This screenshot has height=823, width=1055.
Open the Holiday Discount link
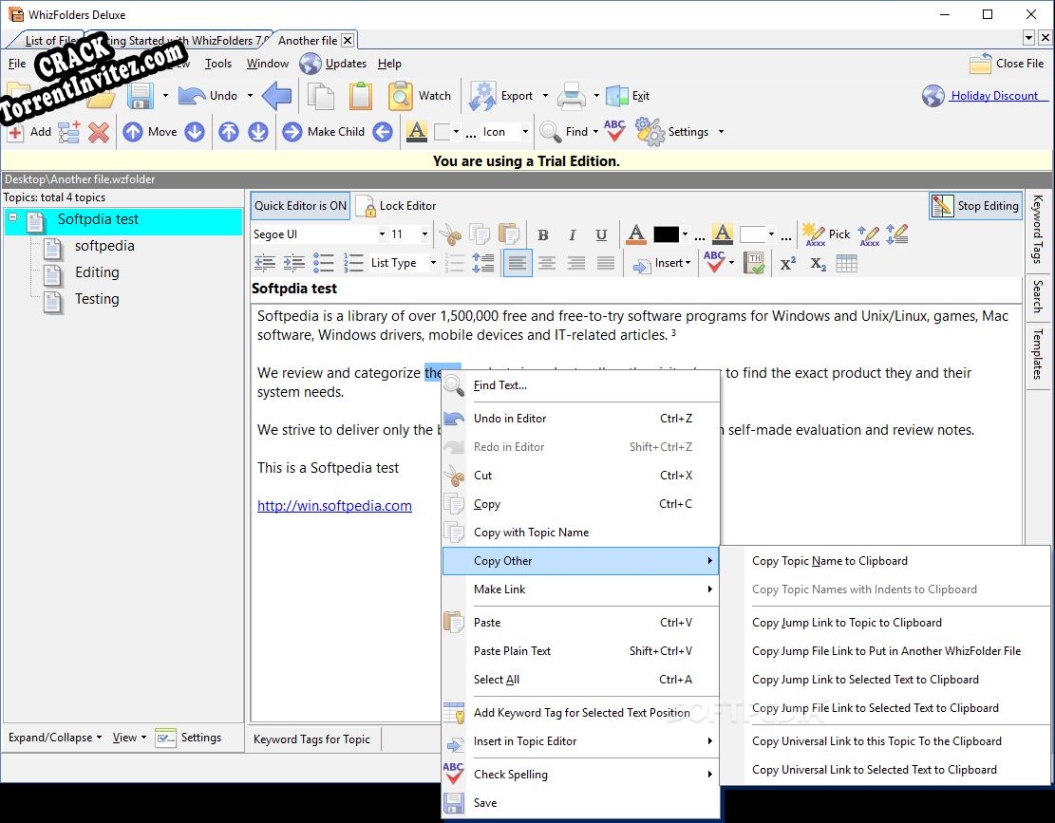tap(993, 96)
